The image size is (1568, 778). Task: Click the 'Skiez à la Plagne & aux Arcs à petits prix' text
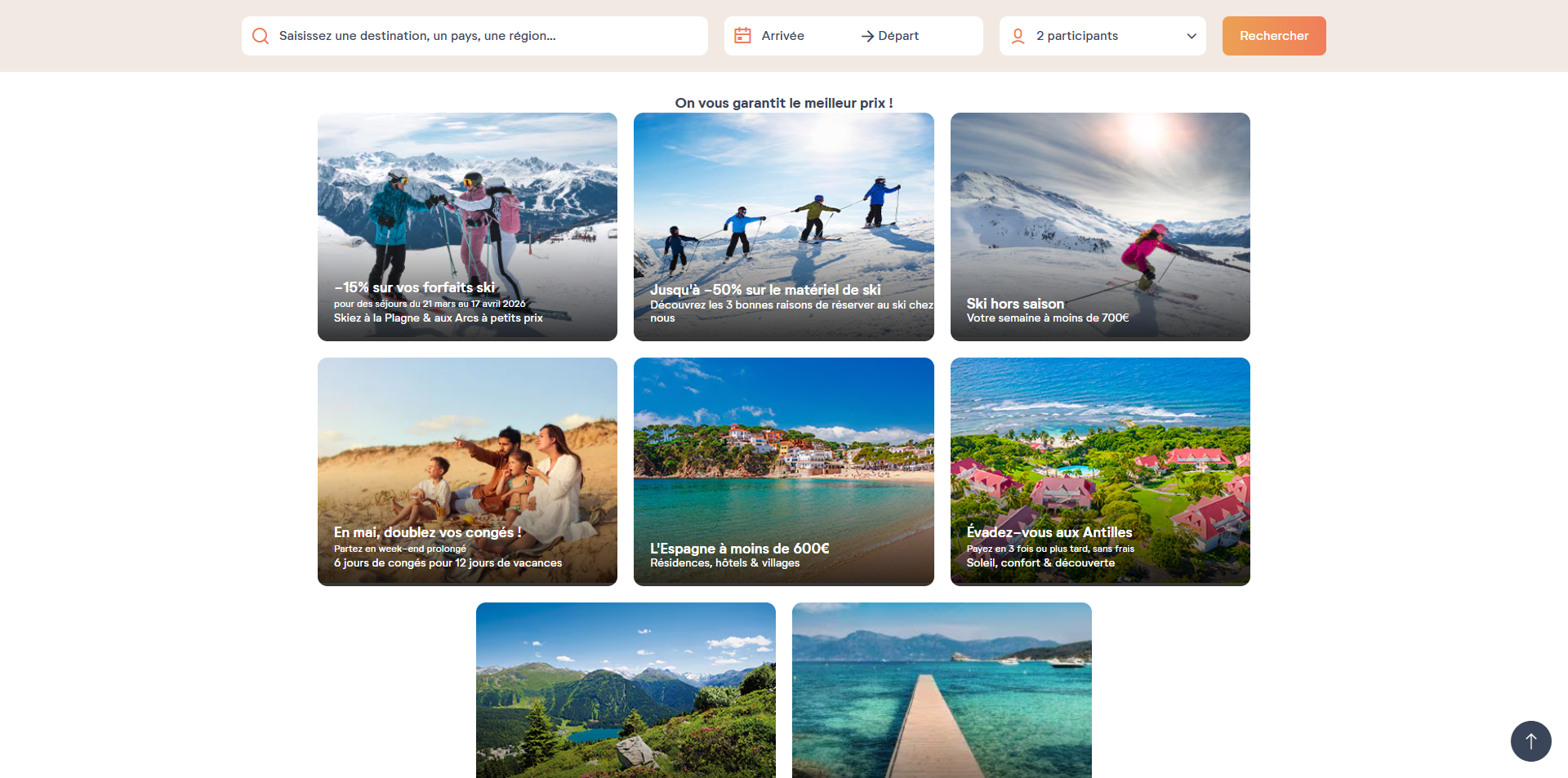point(439,318)
